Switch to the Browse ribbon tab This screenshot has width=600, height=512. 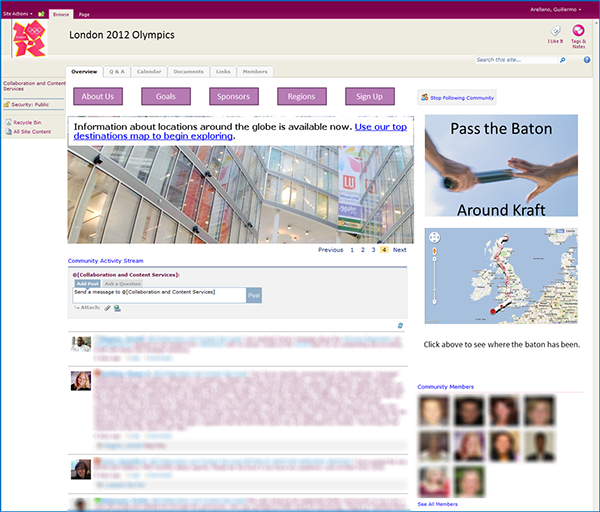[61, 15]
